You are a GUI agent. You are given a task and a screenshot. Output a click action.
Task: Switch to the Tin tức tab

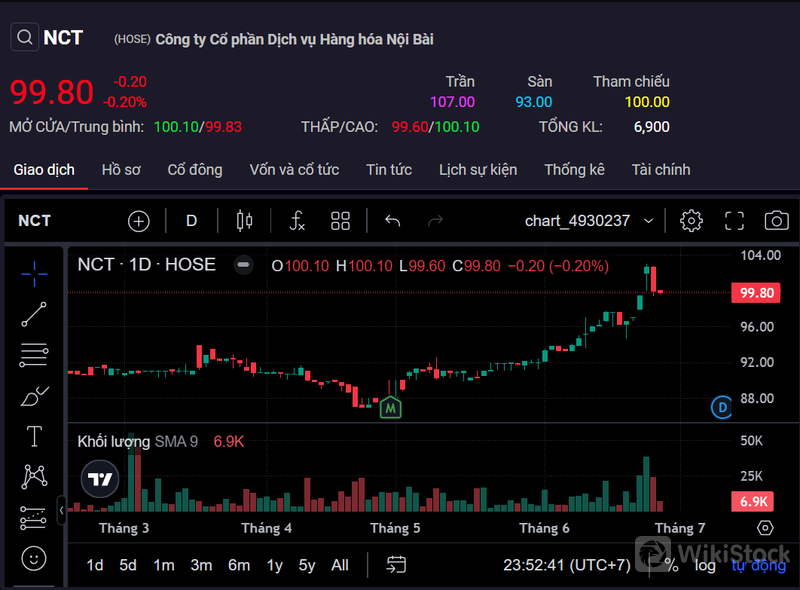click(389, 170)
